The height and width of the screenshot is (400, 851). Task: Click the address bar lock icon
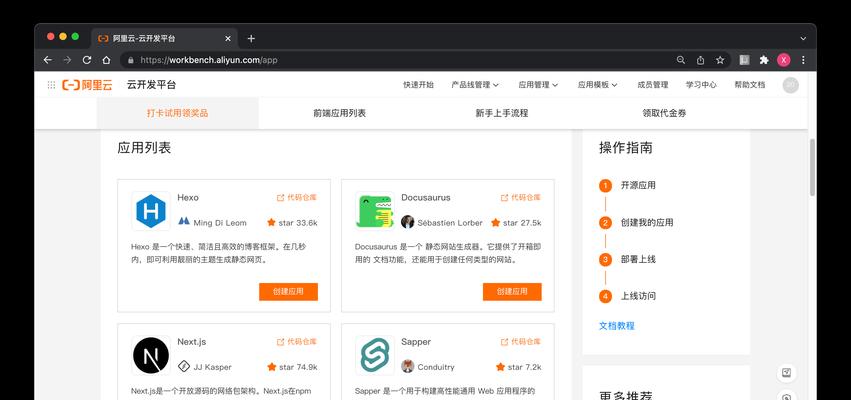click(130, 60)
